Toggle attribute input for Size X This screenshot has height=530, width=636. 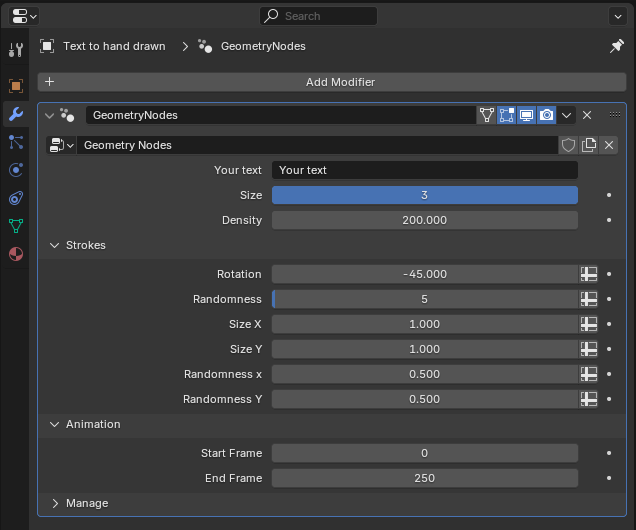tap(589, 324)
